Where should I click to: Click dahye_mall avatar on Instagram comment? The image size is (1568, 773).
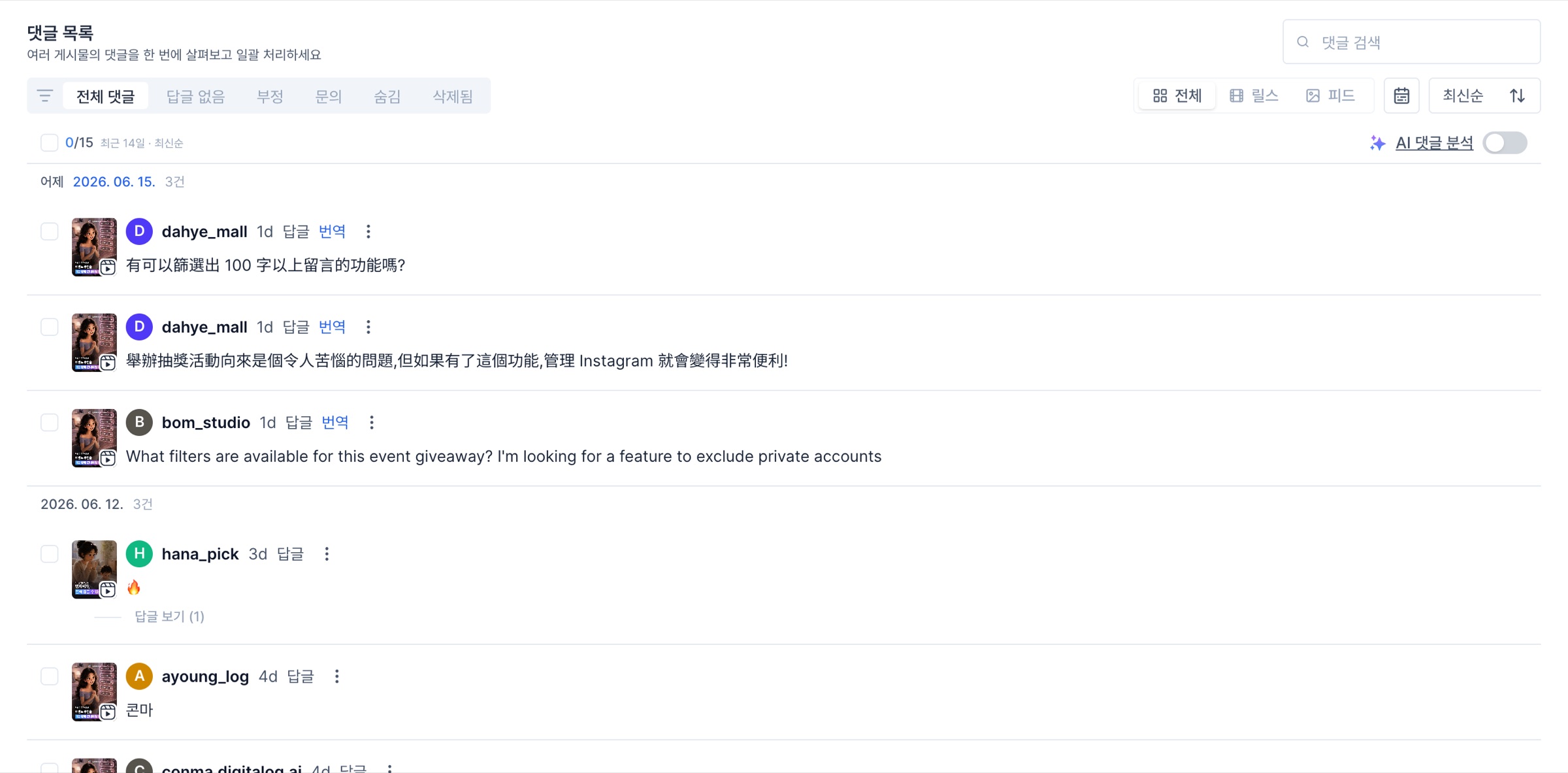(139, 327)
